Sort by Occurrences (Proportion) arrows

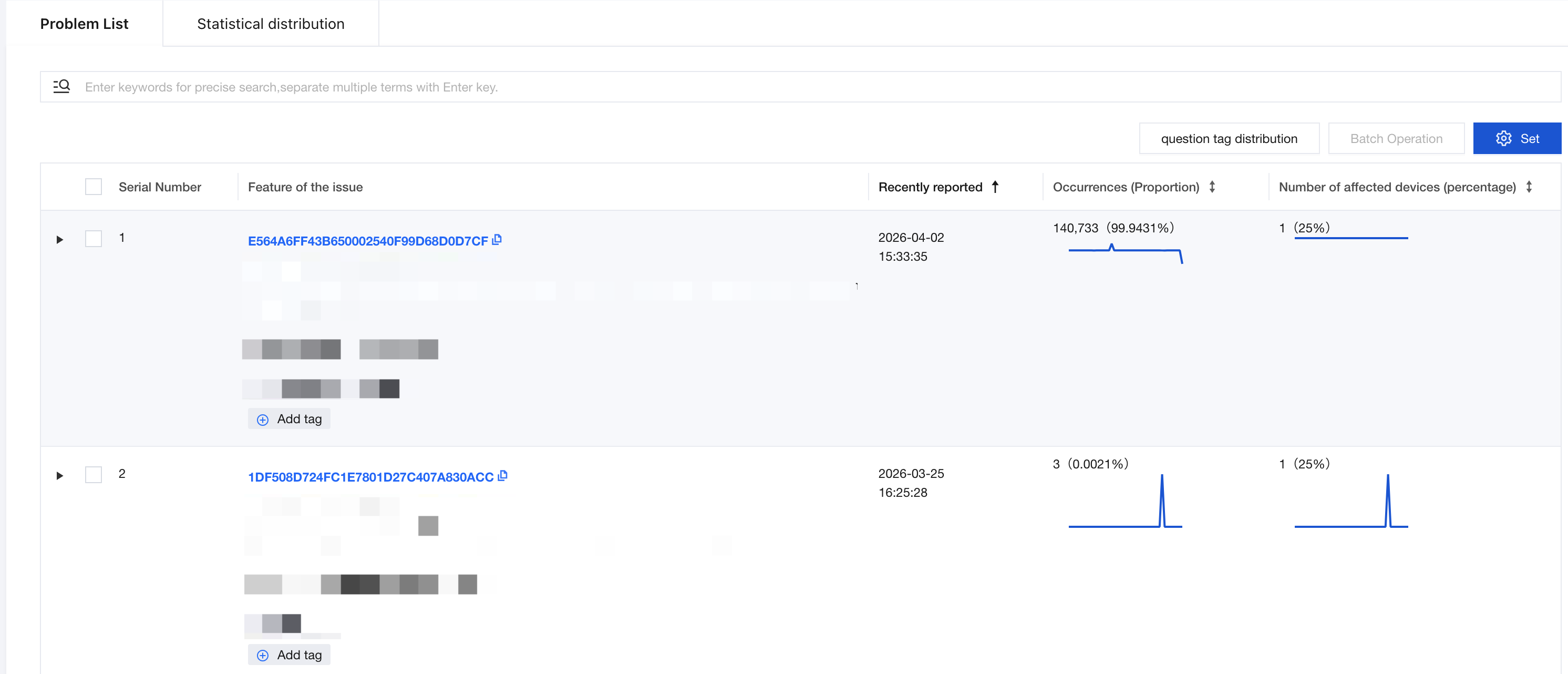click(x=1212, y=187)
